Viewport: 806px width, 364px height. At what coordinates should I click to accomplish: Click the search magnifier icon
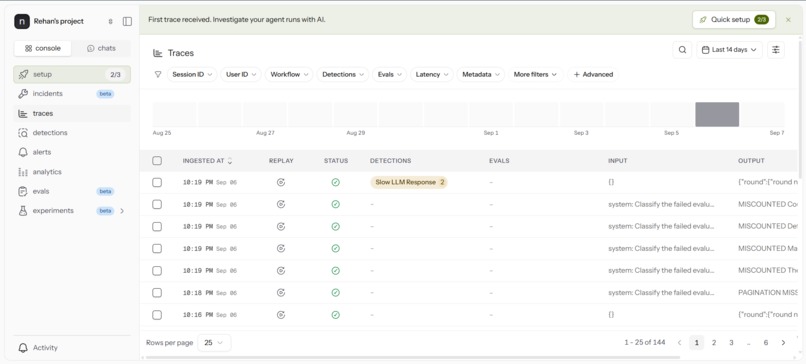click(682, 50)
